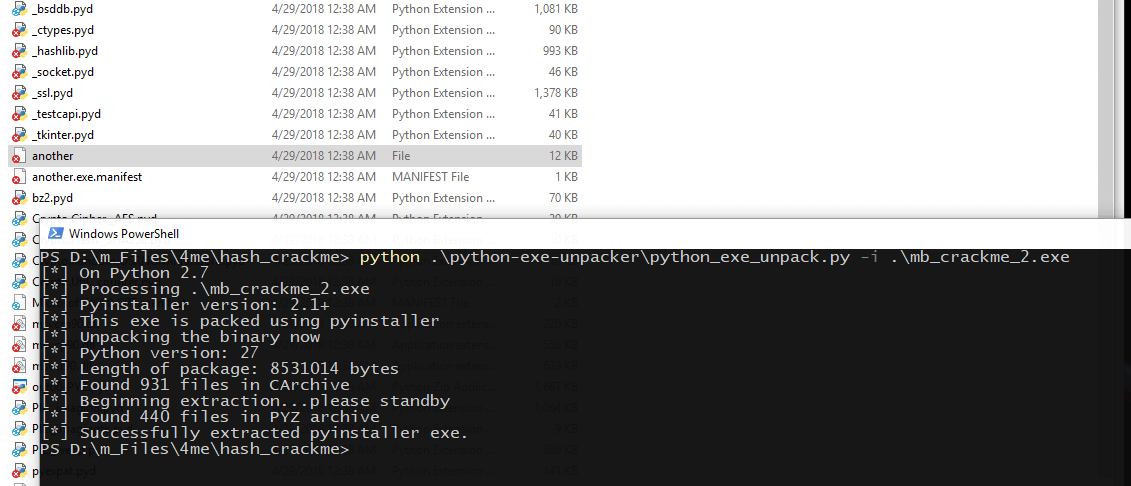Click the blank file icon of 'another'
Image resolution: width=1131 pixels, height=486 pixels.
coord(19,156)
